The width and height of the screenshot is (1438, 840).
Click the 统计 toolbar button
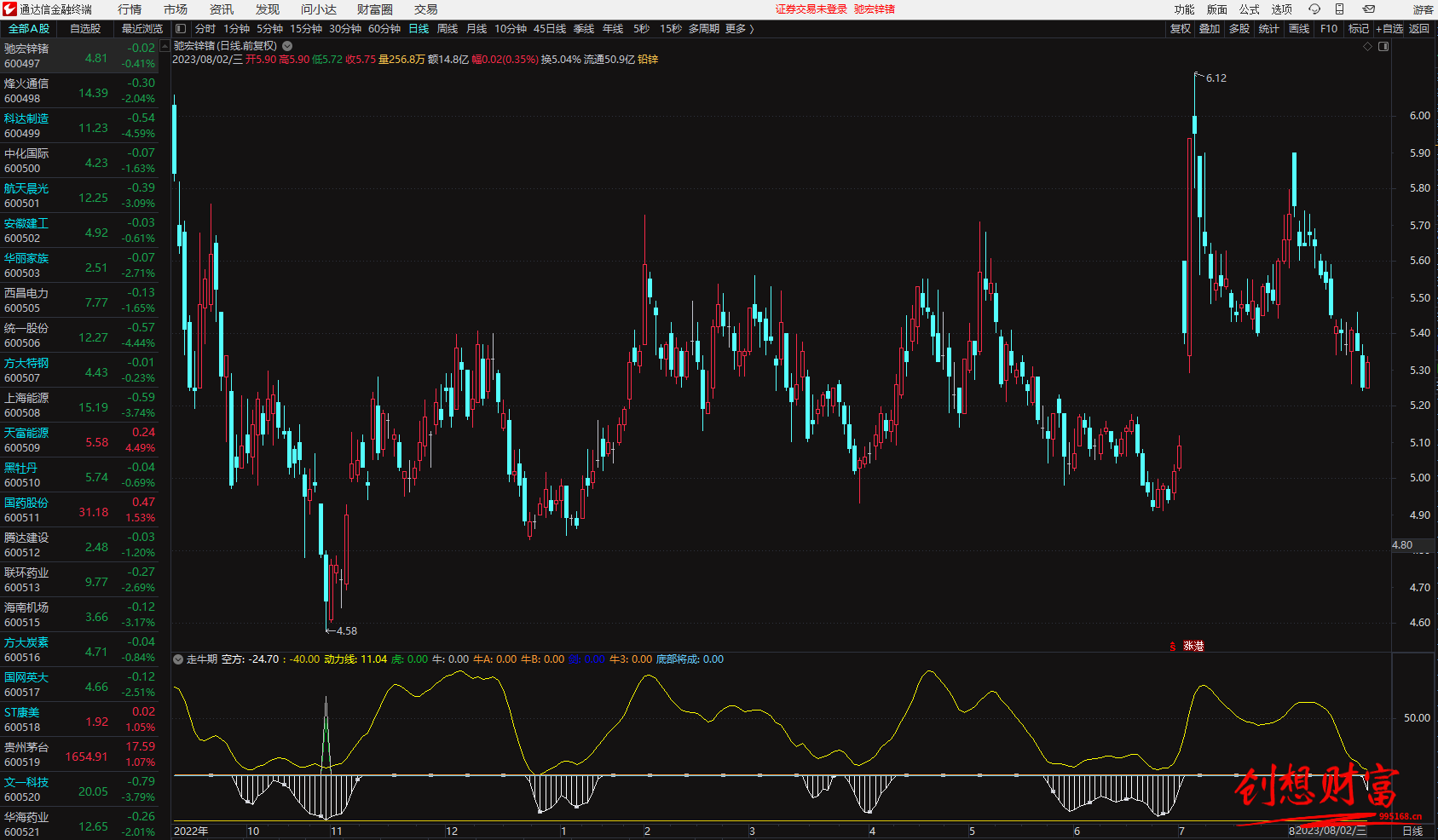tap(1269, 29)
